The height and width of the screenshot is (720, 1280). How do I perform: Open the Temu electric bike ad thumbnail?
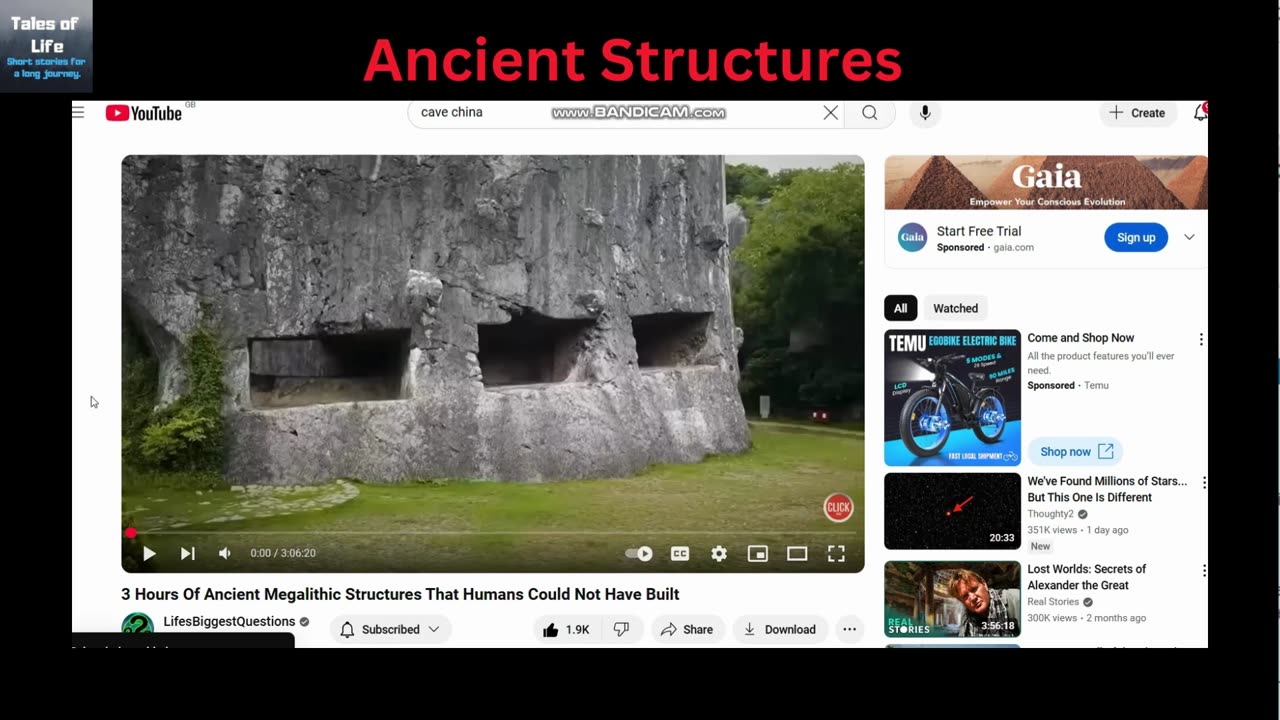[x=952, y=398]
